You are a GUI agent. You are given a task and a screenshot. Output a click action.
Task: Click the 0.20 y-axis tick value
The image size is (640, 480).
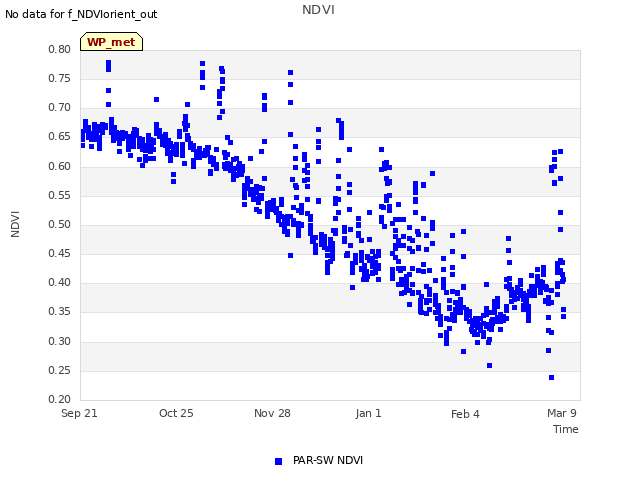60,399
